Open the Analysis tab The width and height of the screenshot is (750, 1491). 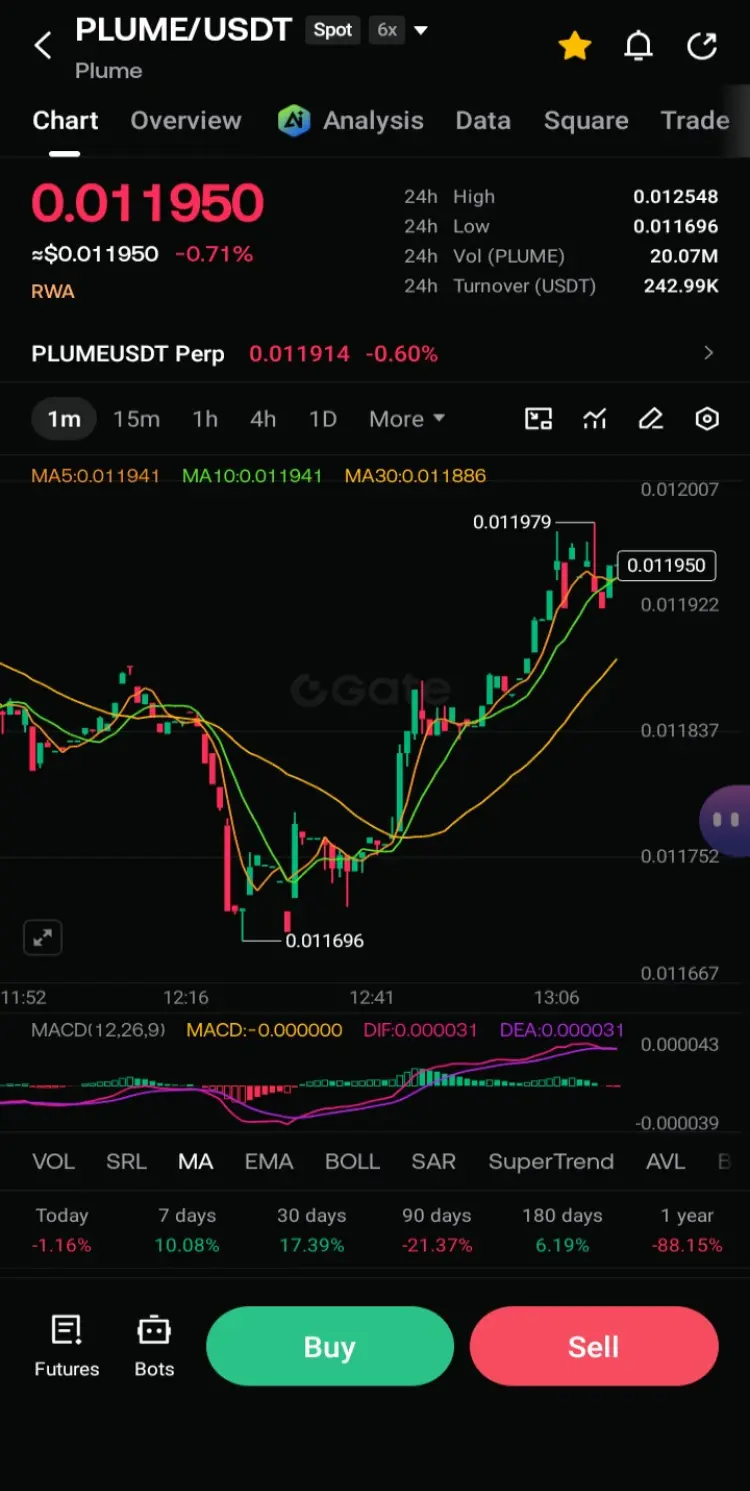(373, 121)
